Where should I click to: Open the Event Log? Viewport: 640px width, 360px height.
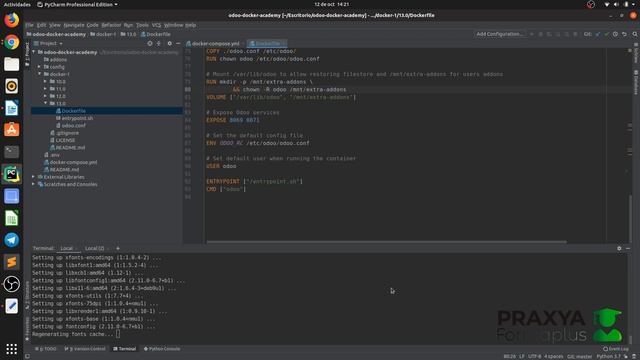[x=616, y=349]
